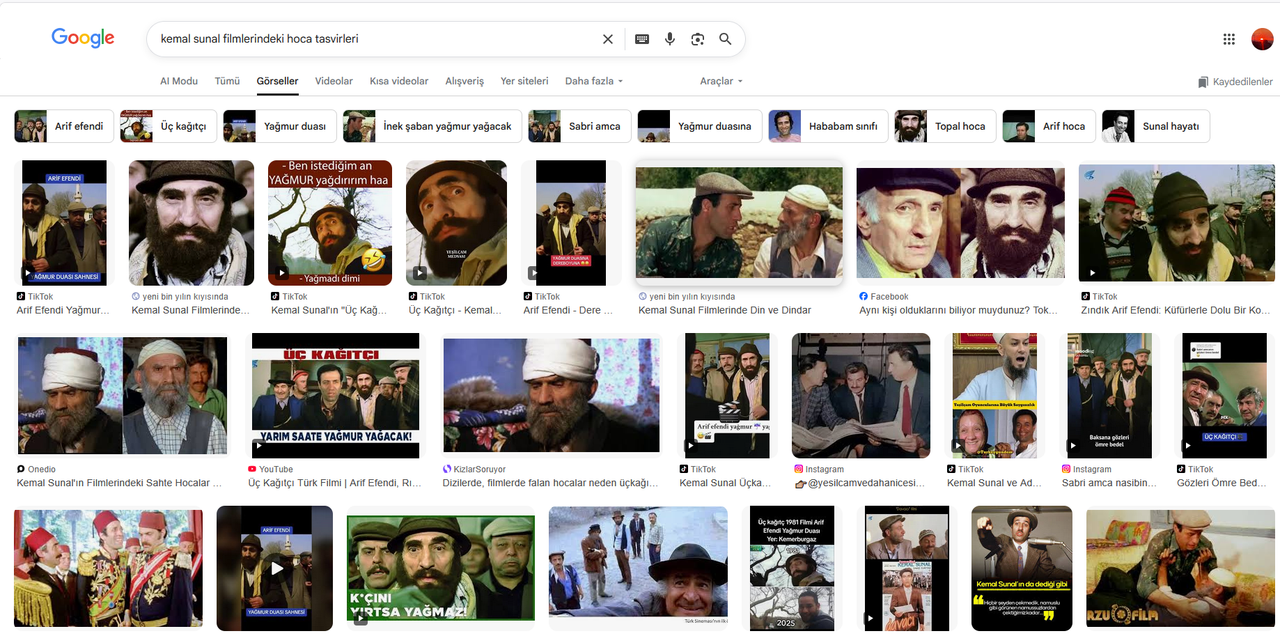
Task: Open the Üç kağıtçı 1981 Kemerburgaz image
Action: tap(792, 568)
